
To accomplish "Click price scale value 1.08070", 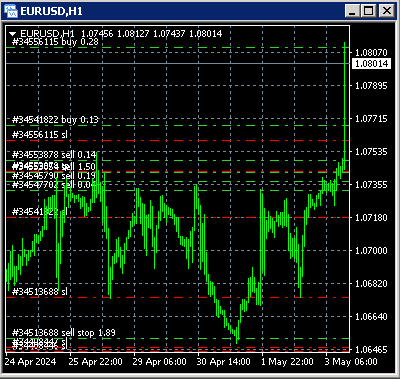I will tap(371, 53).
